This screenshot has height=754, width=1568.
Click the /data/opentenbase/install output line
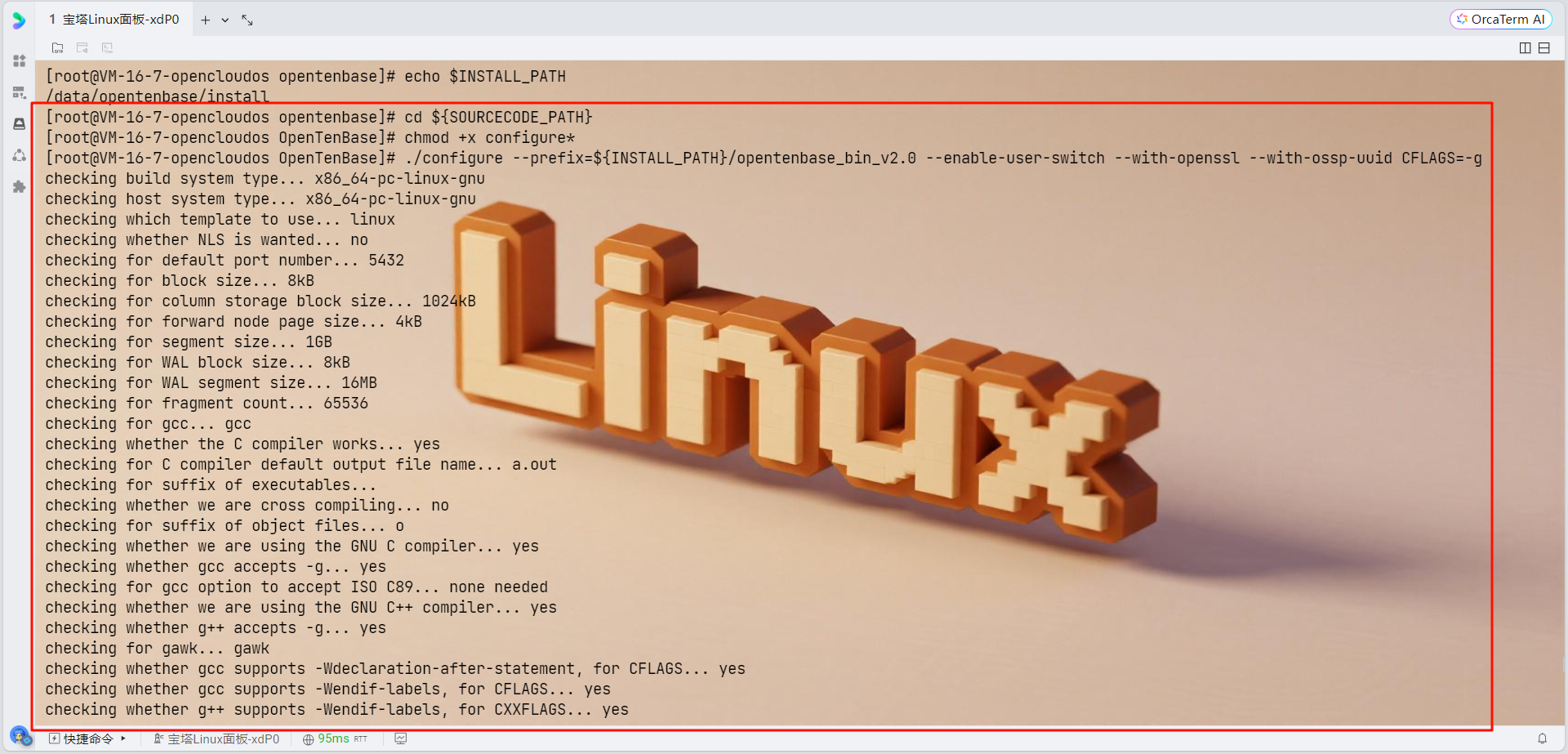157,96
